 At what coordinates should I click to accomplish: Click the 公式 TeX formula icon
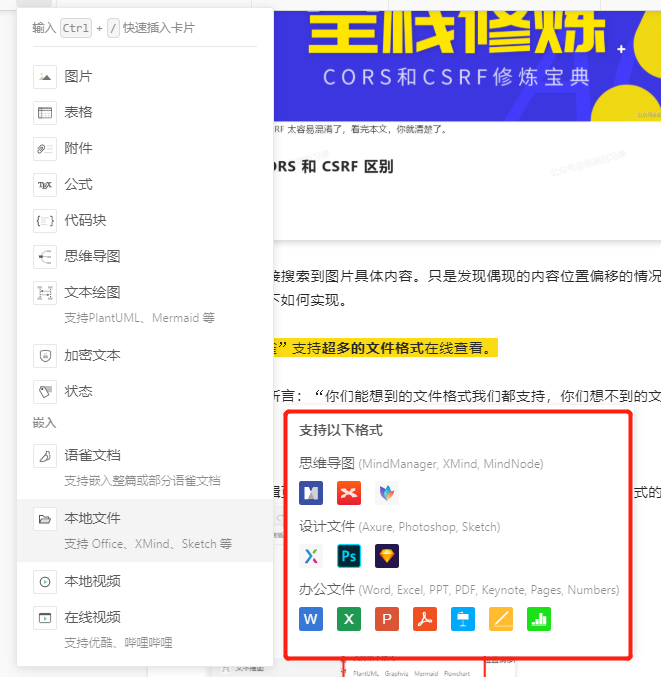click(45, 185)
